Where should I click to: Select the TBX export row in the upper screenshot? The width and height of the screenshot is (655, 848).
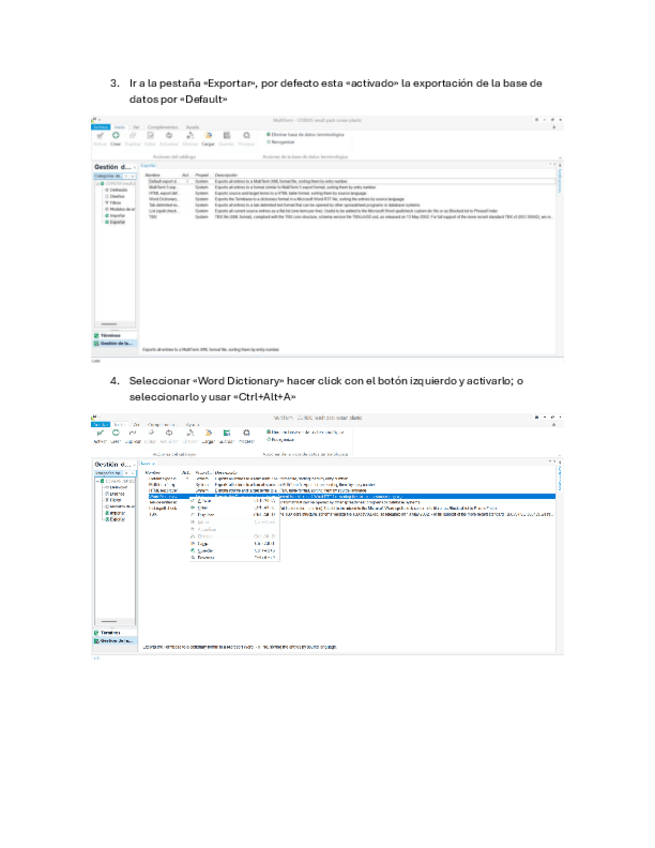click(x=153, y=216)
